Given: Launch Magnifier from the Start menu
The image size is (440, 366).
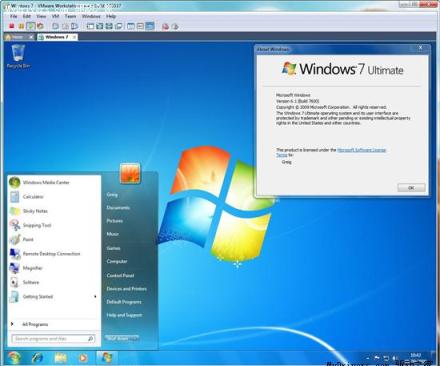Looking at the screenshot, I should tap(54, 268).
